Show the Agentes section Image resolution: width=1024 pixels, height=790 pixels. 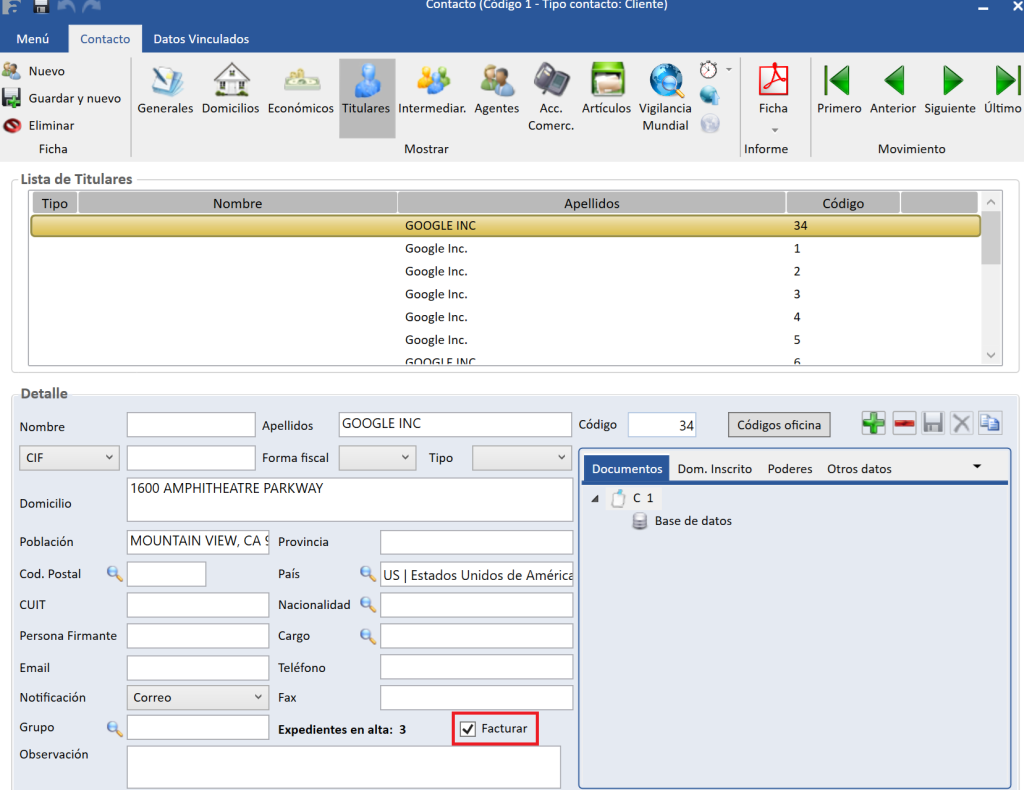(x=496, y=89)
